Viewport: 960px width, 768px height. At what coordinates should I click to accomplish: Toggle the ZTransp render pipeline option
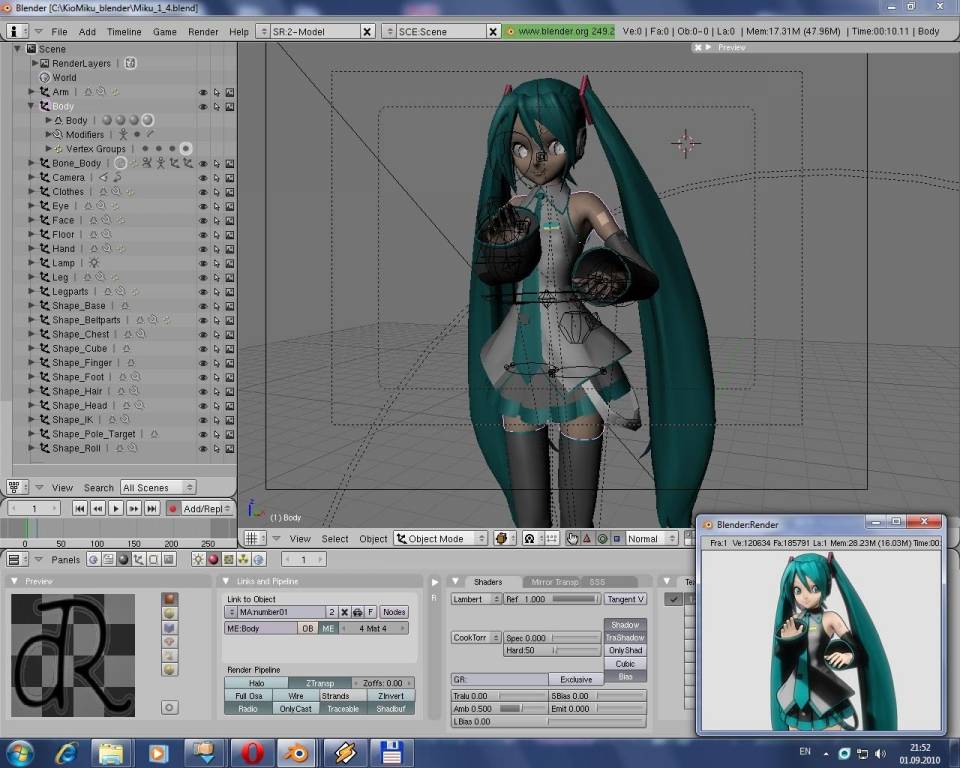pyautogui.click(x=320, y=683)
